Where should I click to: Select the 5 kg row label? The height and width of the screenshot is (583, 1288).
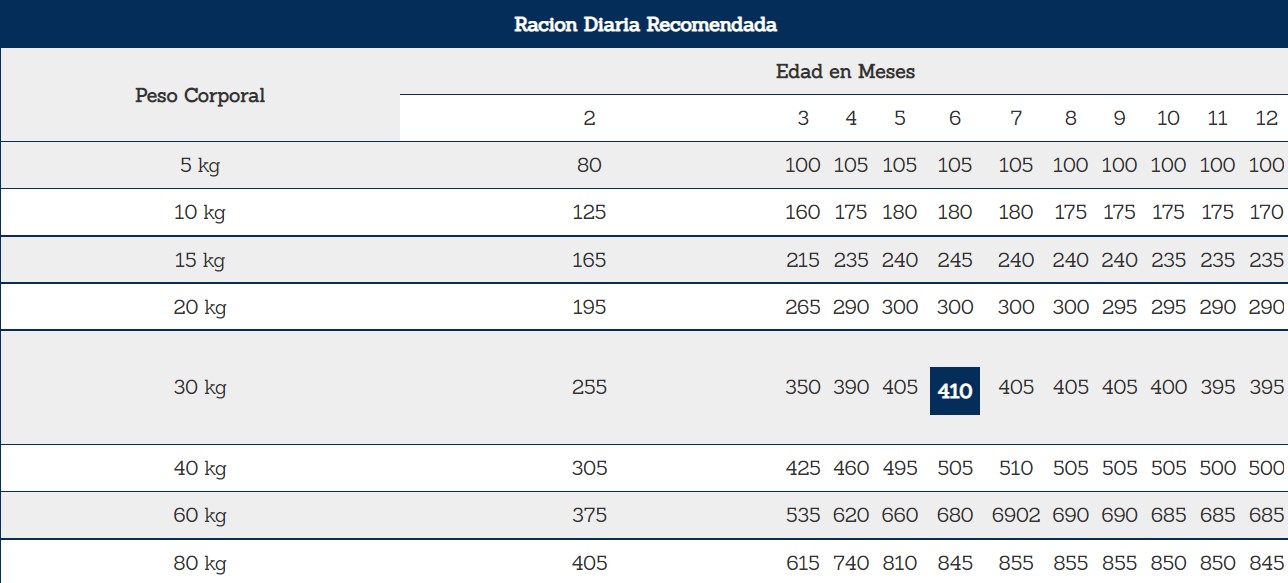click(200, 165)
